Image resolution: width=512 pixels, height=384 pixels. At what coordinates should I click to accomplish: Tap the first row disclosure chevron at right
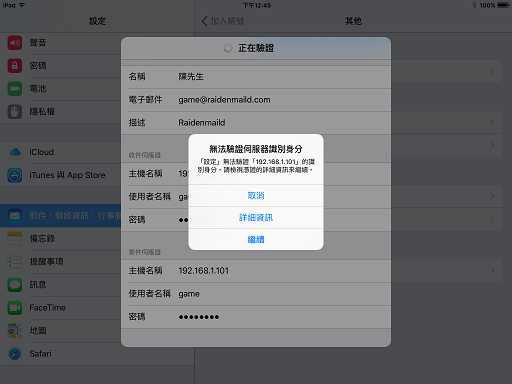[x=492, y=71]
